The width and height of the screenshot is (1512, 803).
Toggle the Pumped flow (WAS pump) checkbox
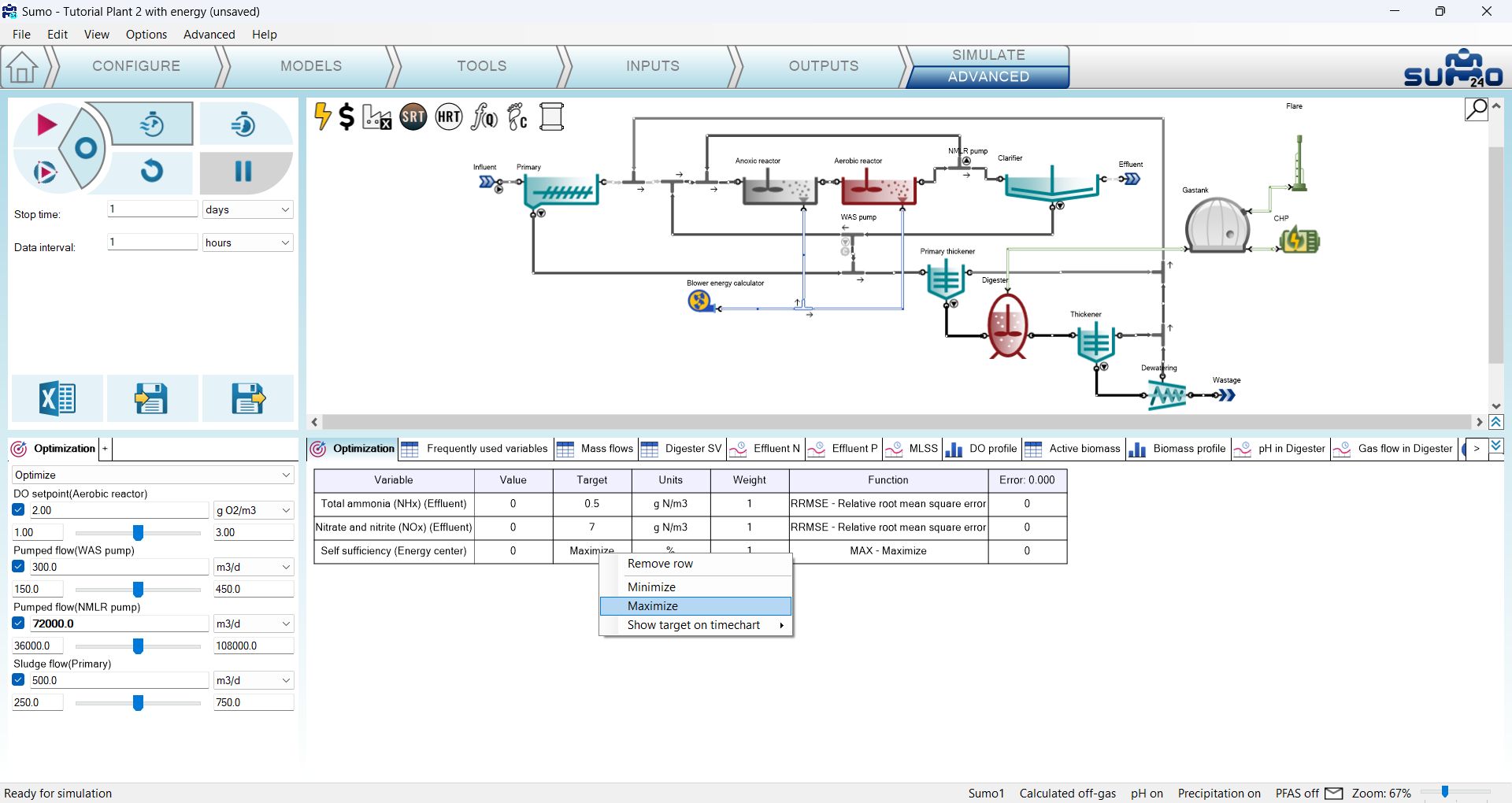(x=19, y=567)
